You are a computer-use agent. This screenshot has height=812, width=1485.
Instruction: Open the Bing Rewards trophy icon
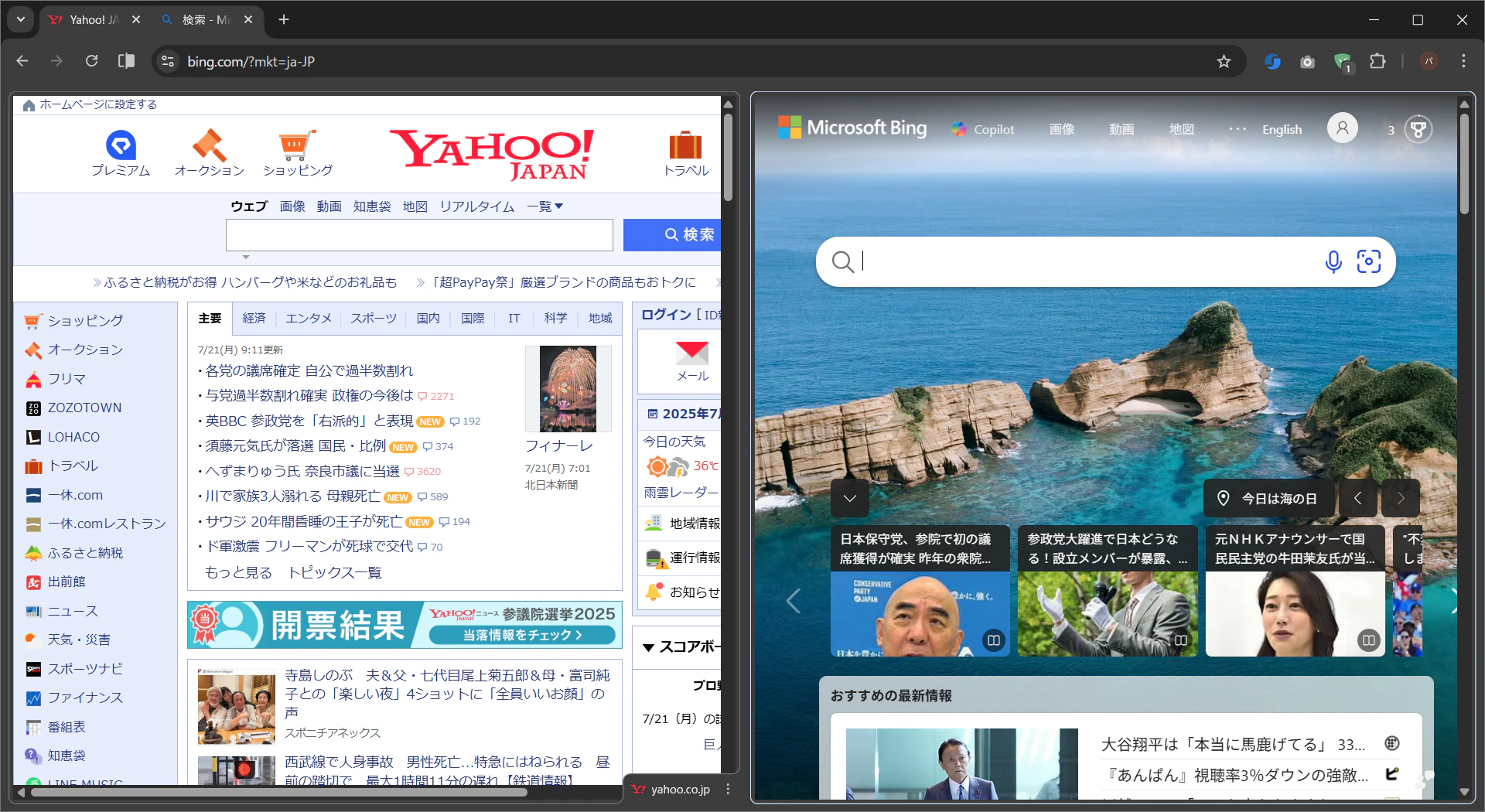[x=1418, y=129]
